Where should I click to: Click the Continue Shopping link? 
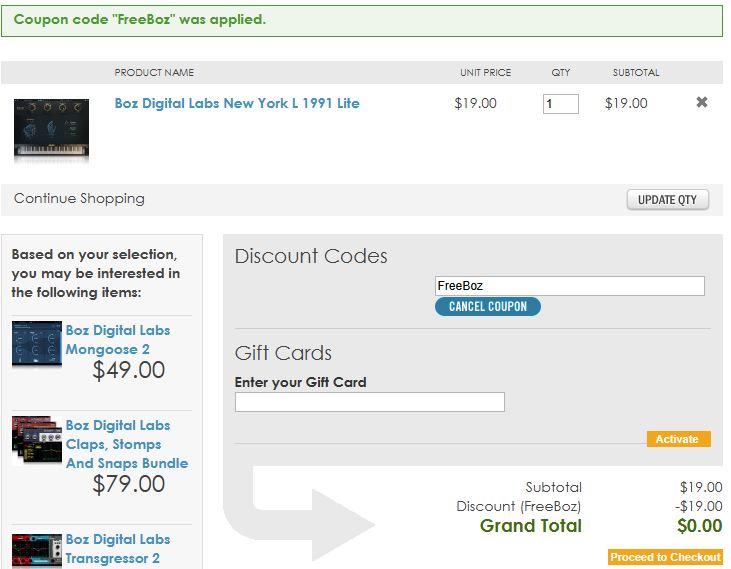(x=79, y=199)
